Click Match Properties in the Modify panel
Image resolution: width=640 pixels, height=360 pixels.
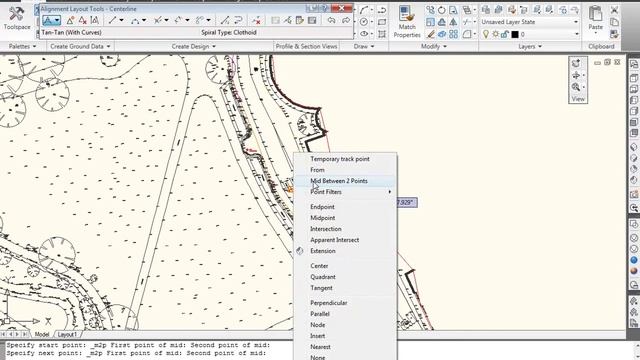407,21
